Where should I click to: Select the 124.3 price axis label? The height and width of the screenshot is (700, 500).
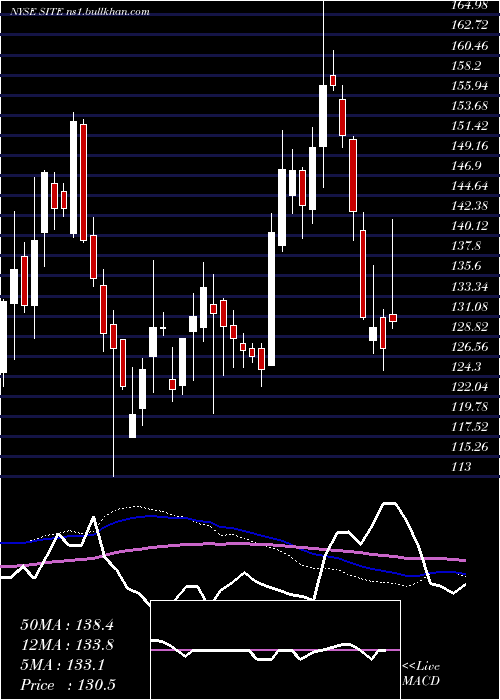[466, 367]
